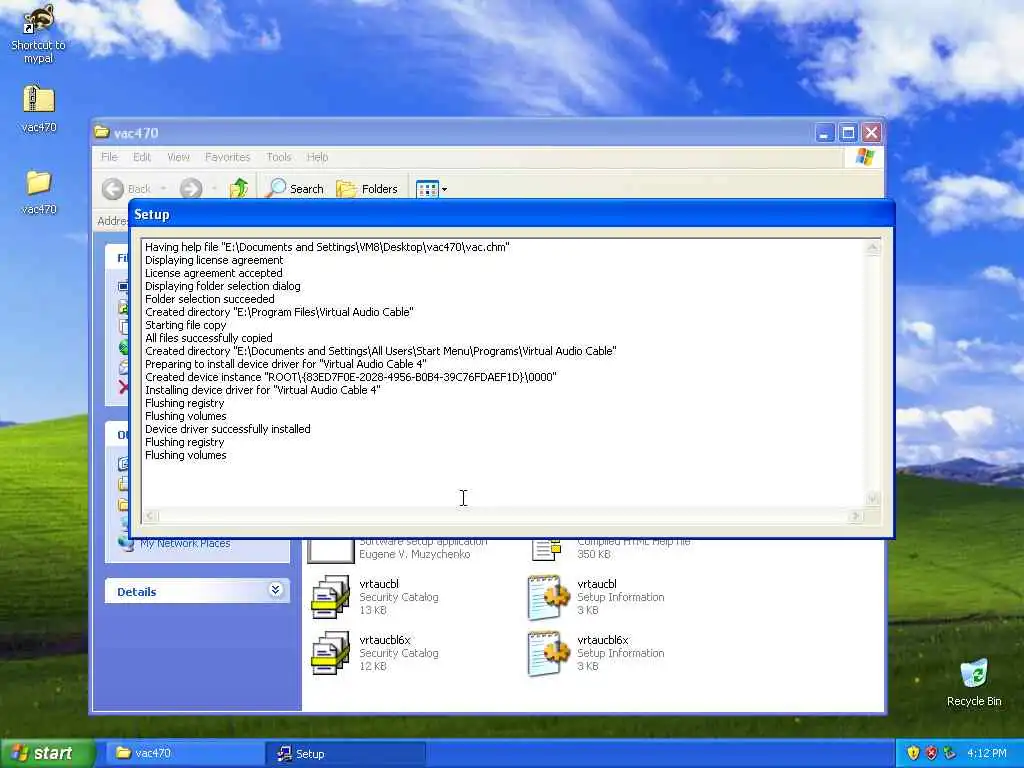Click the security shield tray icon
The image size is (1024, 768).
(x=913, y=753)
